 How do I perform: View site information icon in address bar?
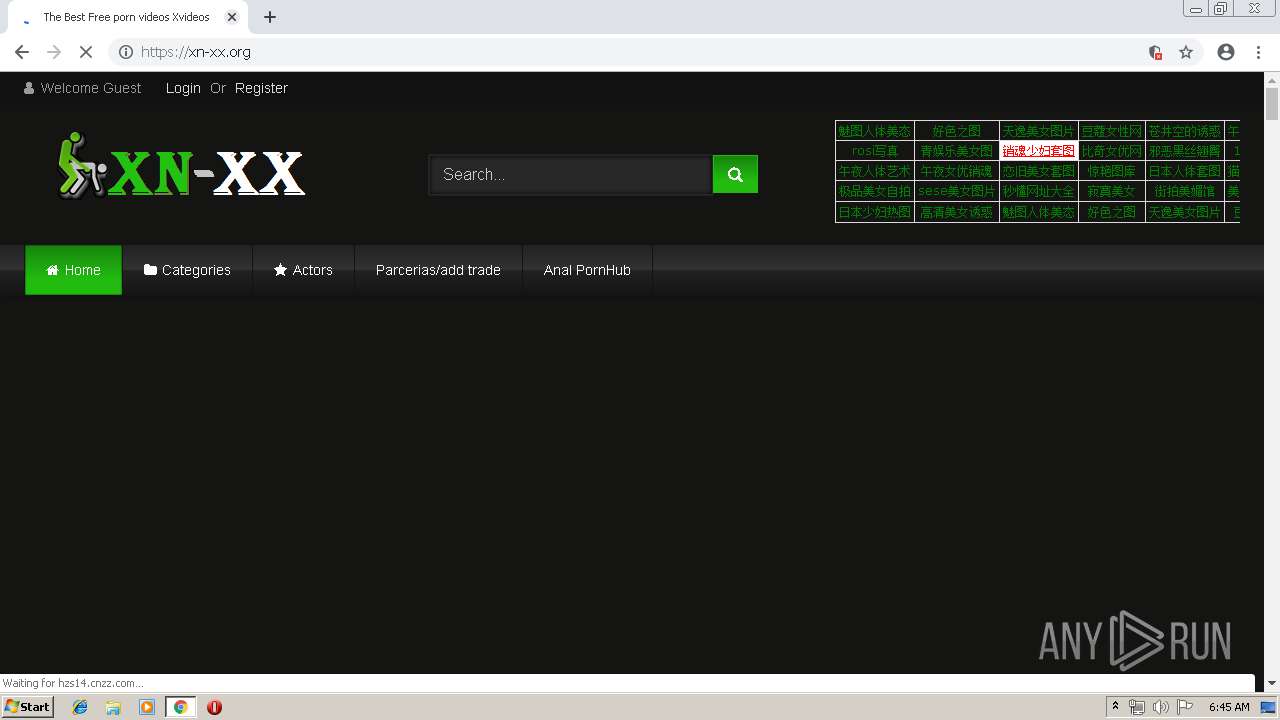click(x=125, y=52)
